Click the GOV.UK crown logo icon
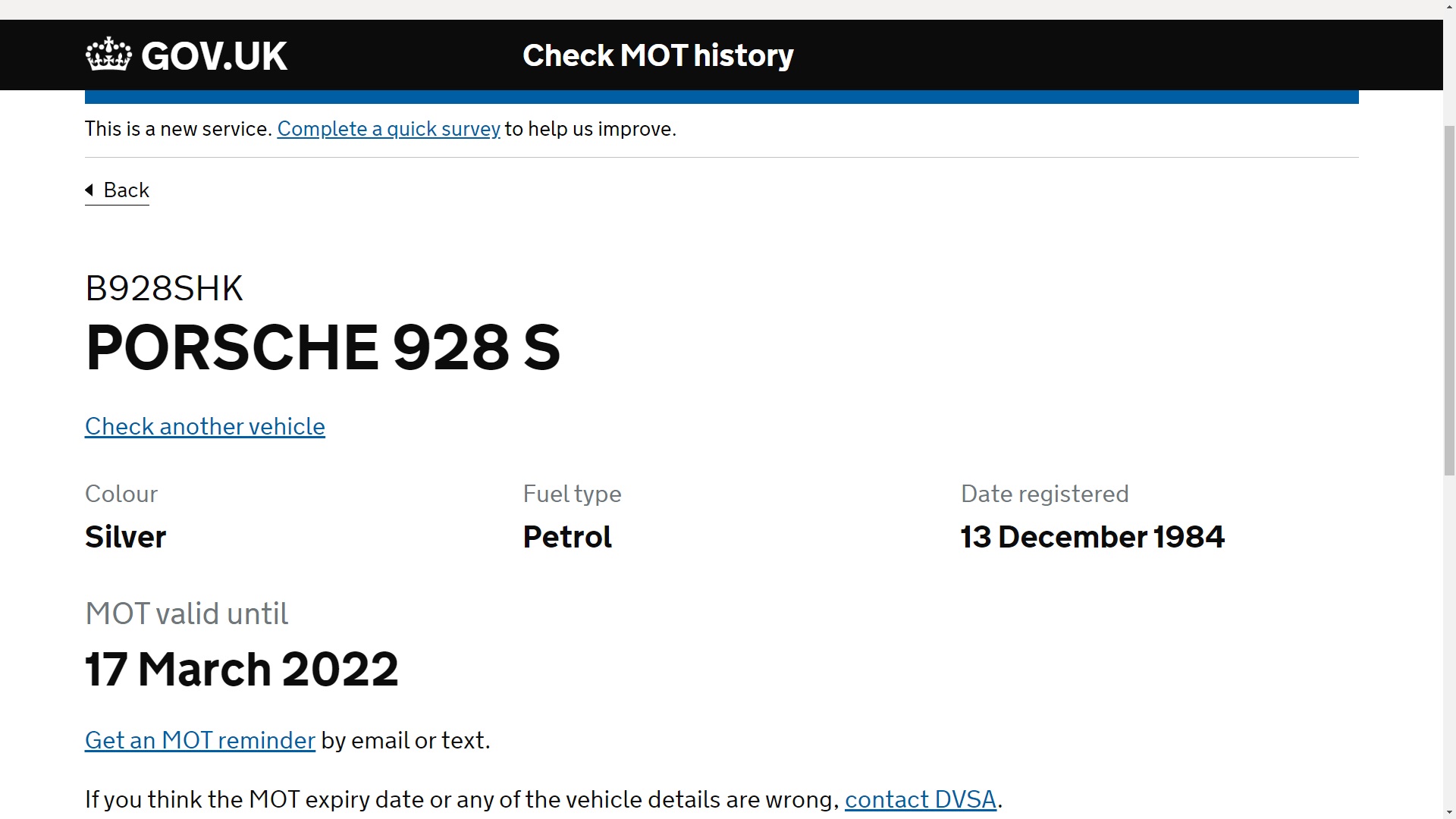Viewport: 1456px width, 819px height. pos(108,55)
